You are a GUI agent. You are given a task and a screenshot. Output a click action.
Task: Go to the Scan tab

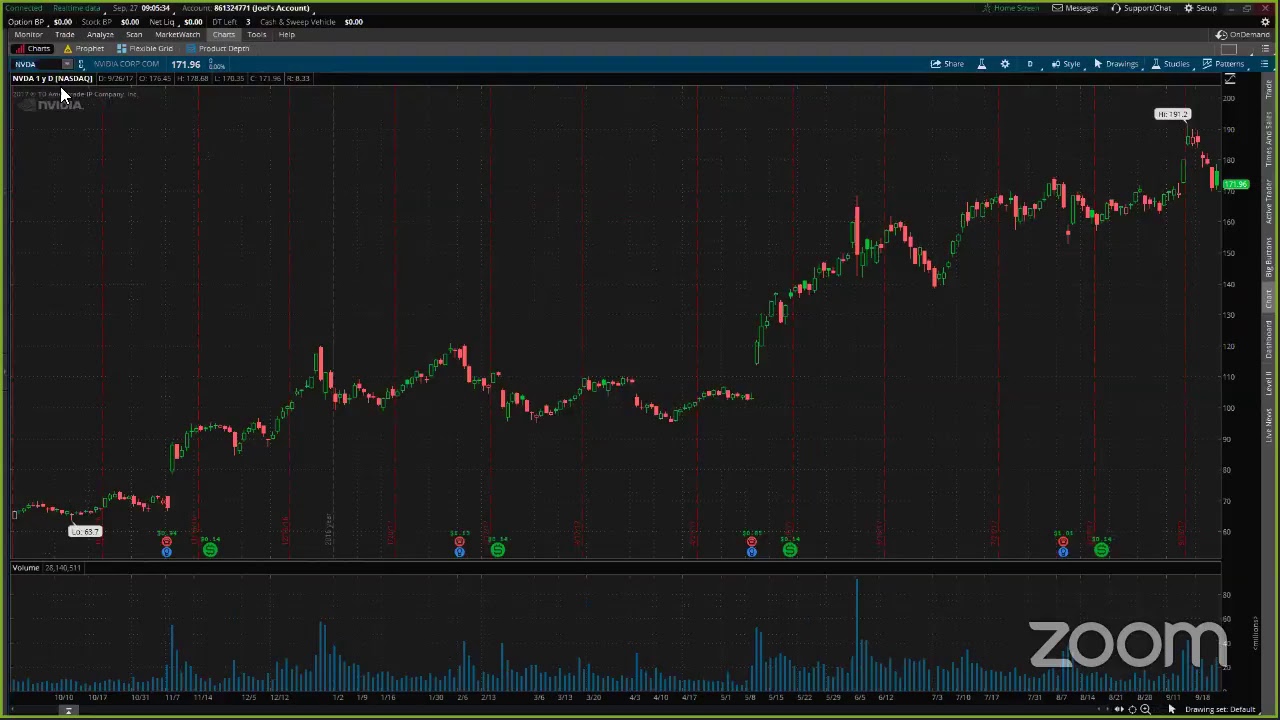click(134, 34)
